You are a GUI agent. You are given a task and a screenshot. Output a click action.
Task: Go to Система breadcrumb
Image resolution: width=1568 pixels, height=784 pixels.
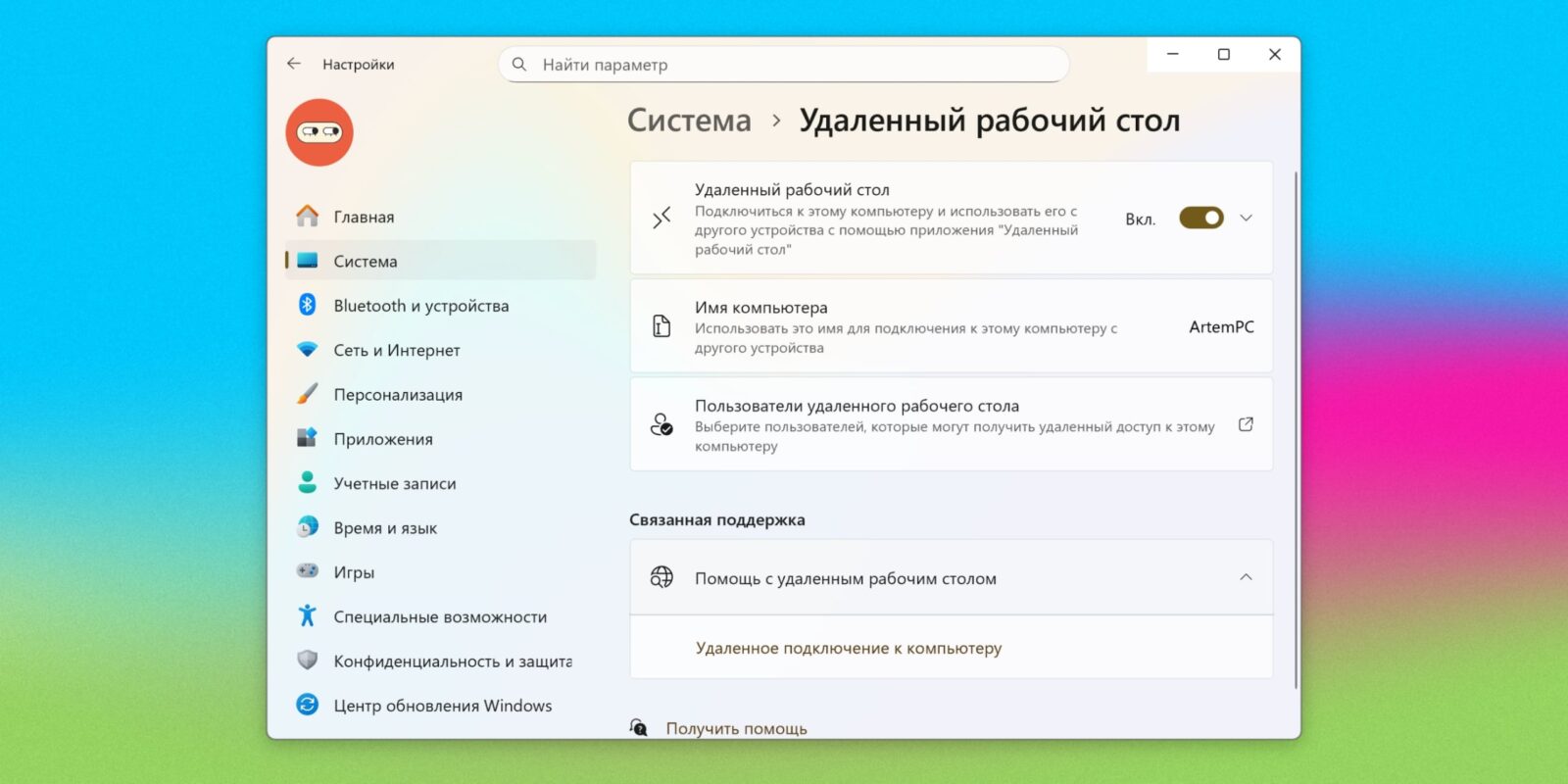689,120
